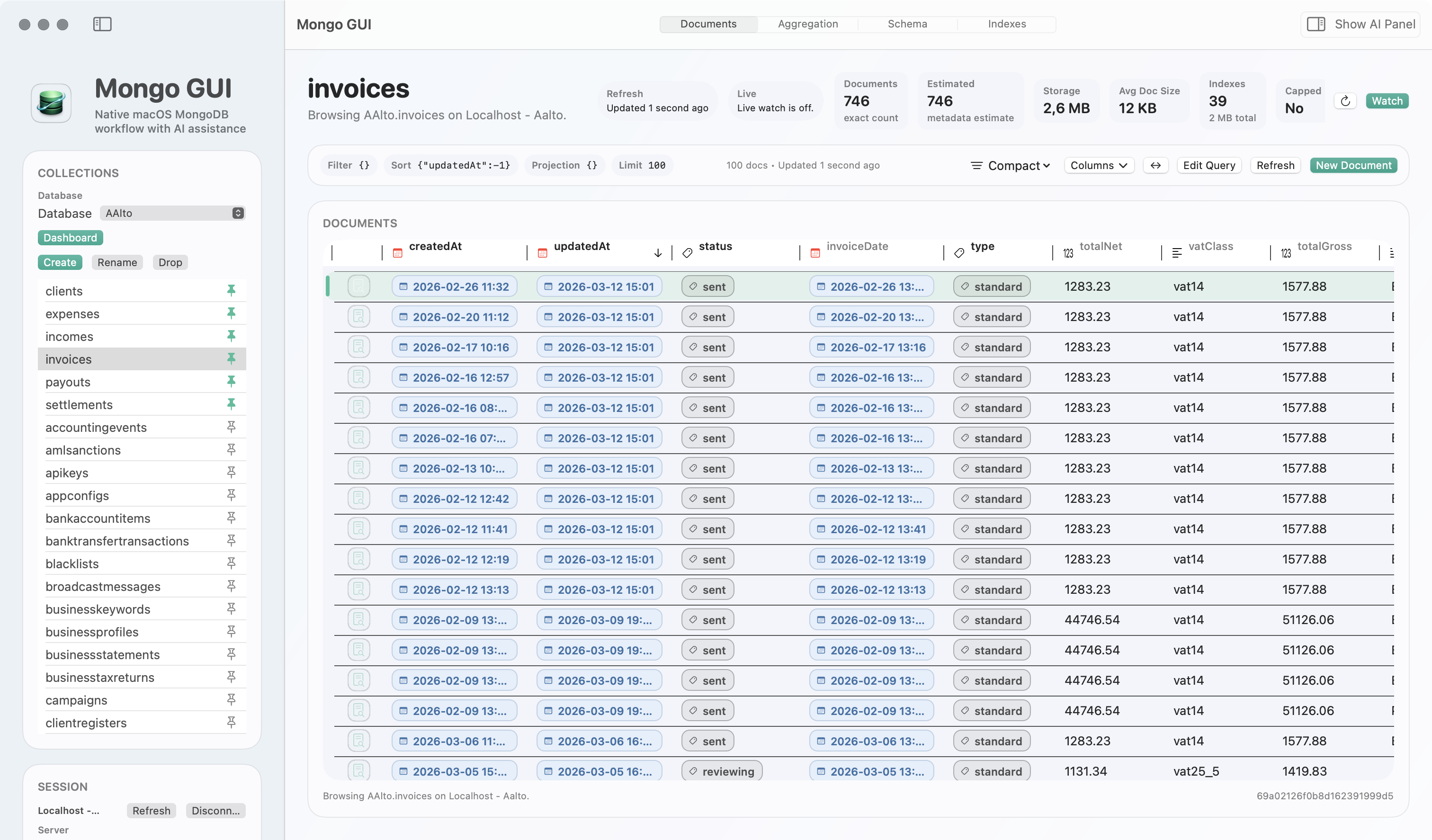
Task: Switch to the Schema tab
Action: (x=907, y=24)
